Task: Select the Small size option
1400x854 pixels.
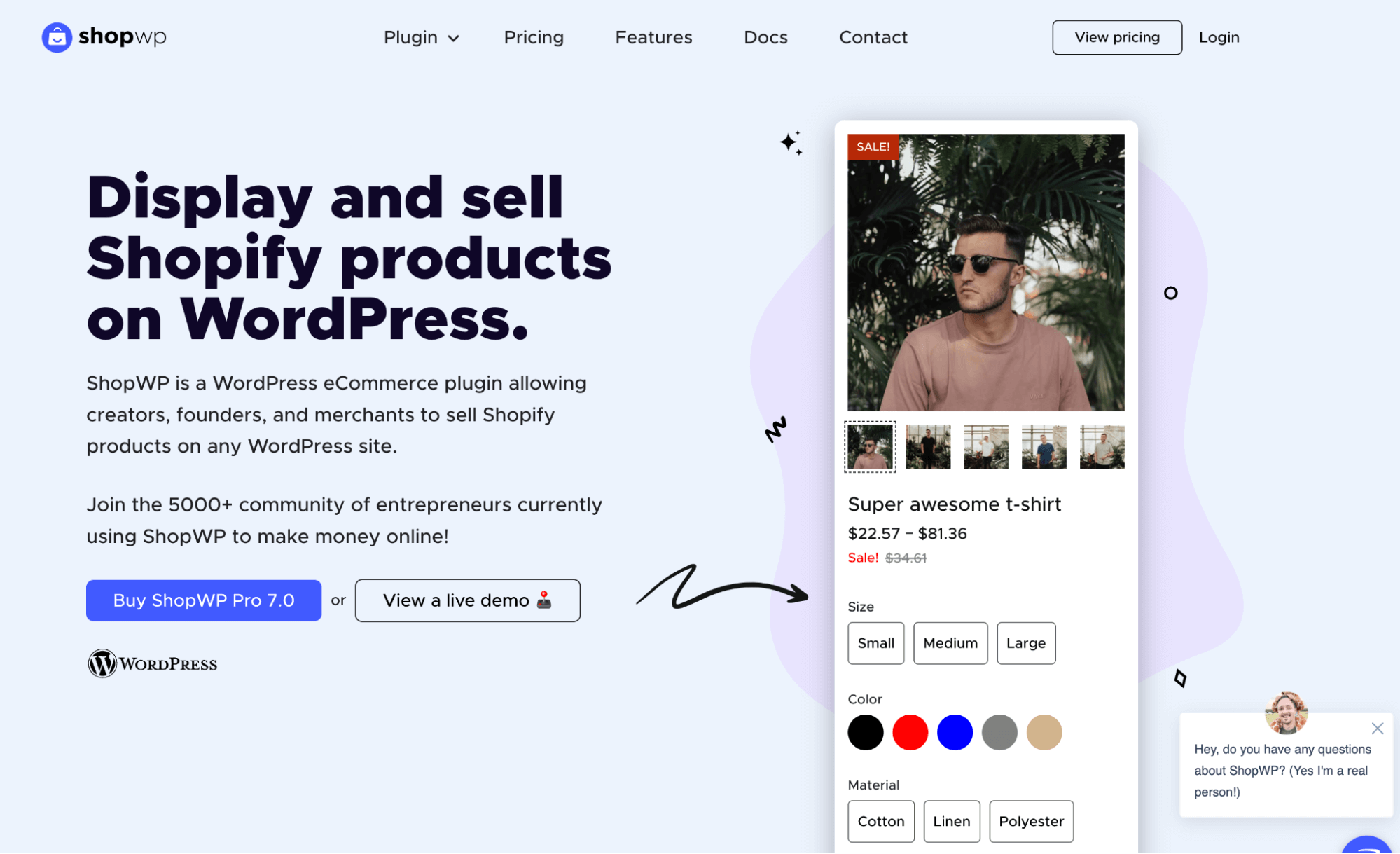Action: click(875, 643)
